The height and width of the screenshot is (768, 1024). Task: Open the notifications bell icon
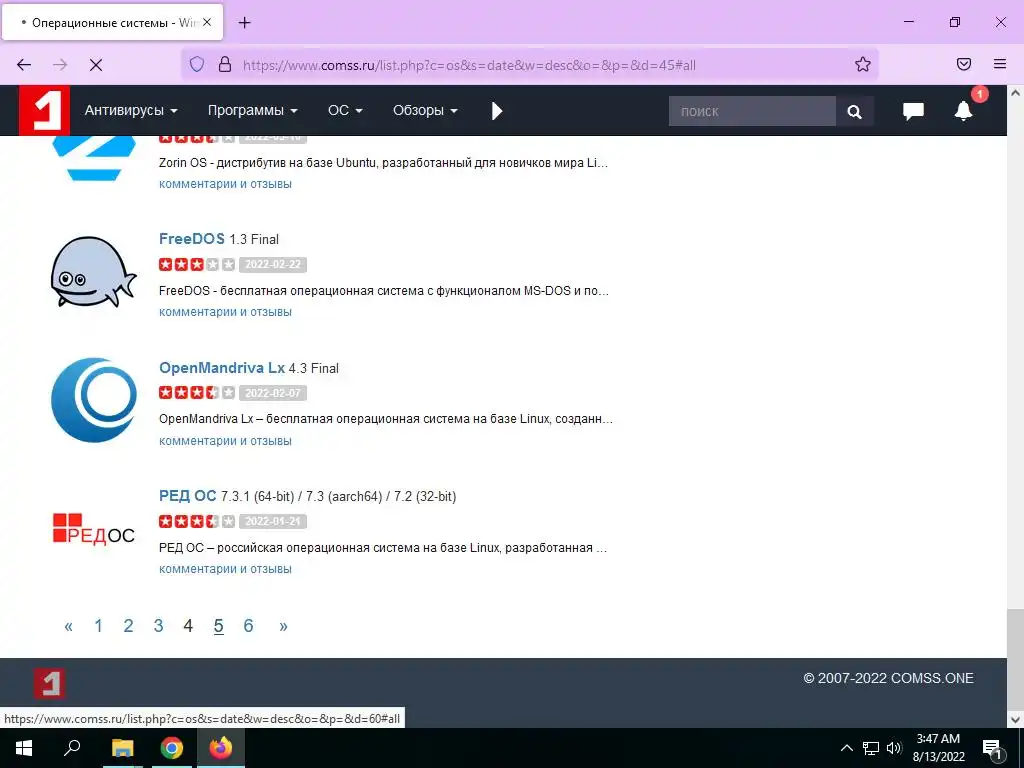963,111
